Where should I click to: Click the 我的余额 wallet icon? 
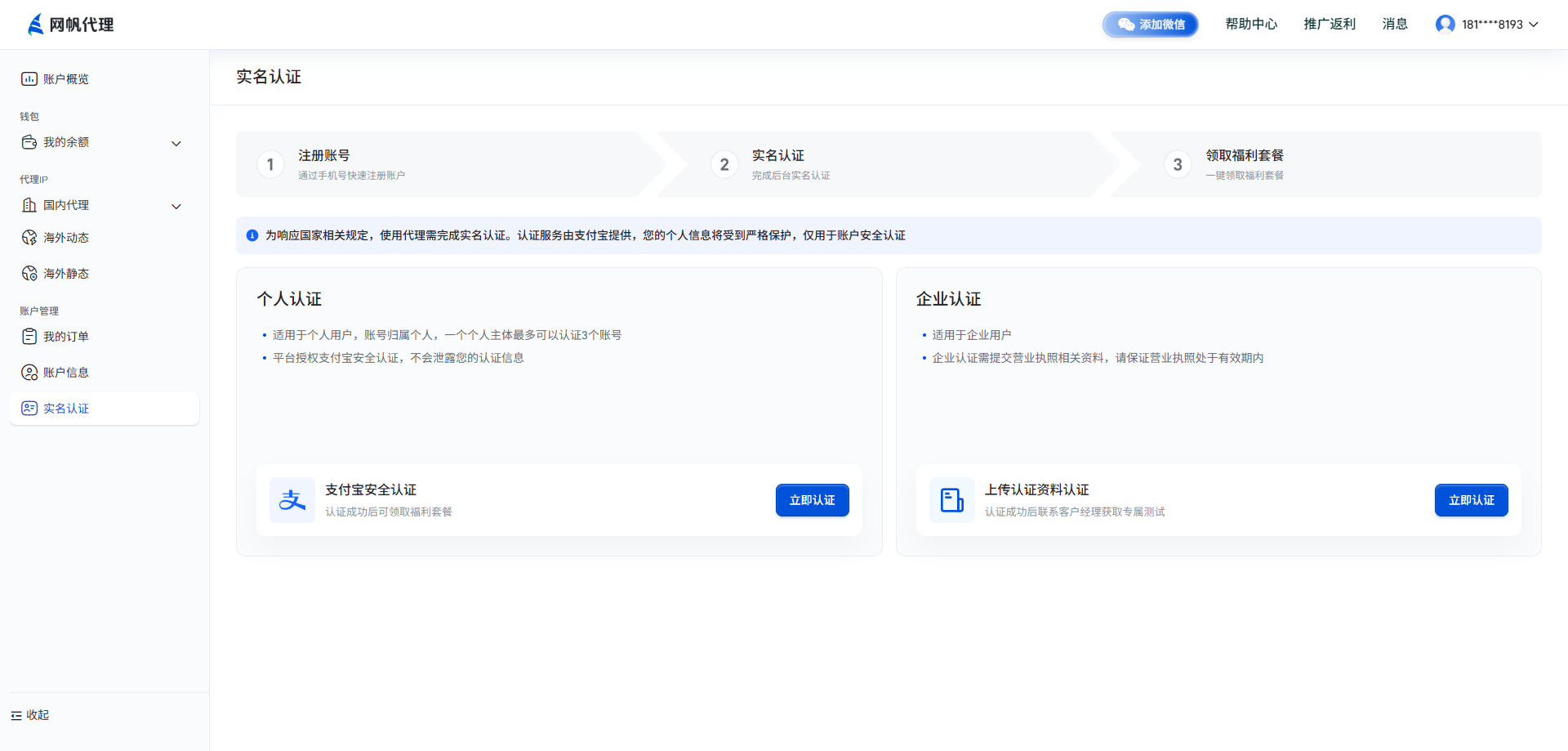29,142
